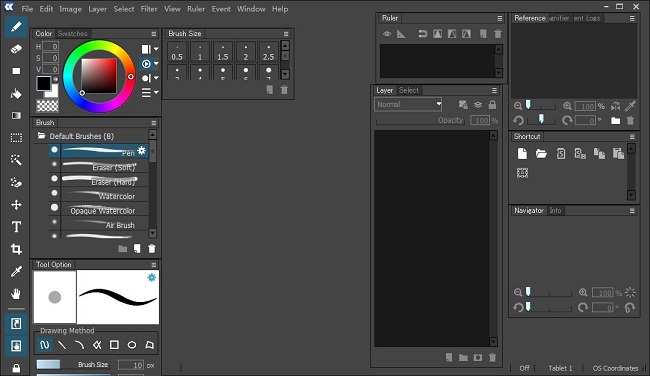
Task: Open the Navigator panel options menu
Action: (632, 211)
